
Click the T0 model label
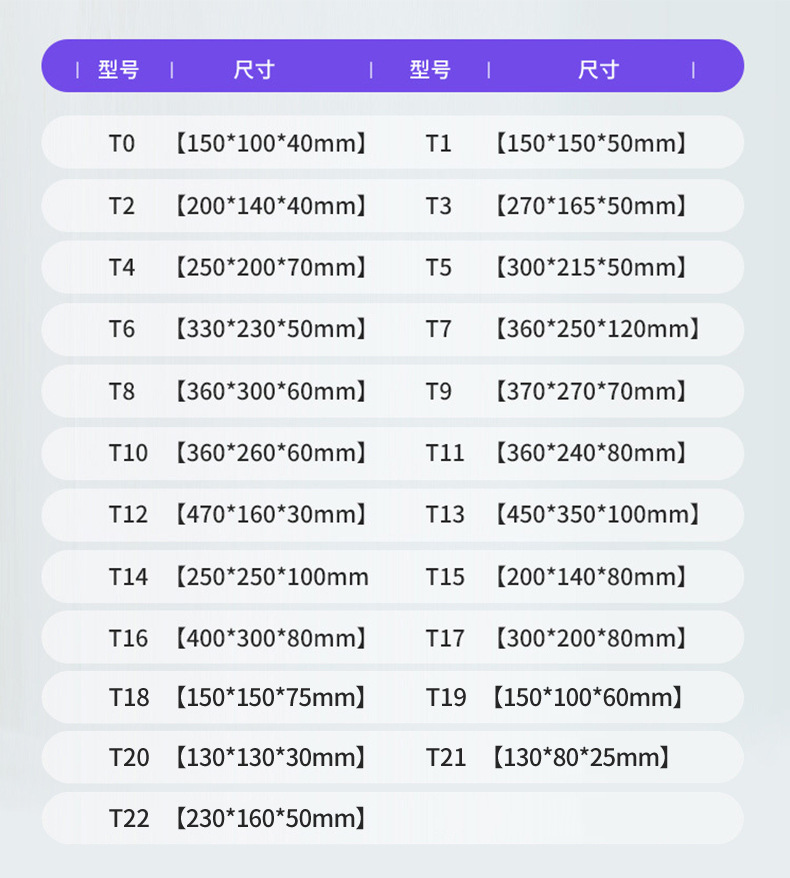tap(121, 144)
